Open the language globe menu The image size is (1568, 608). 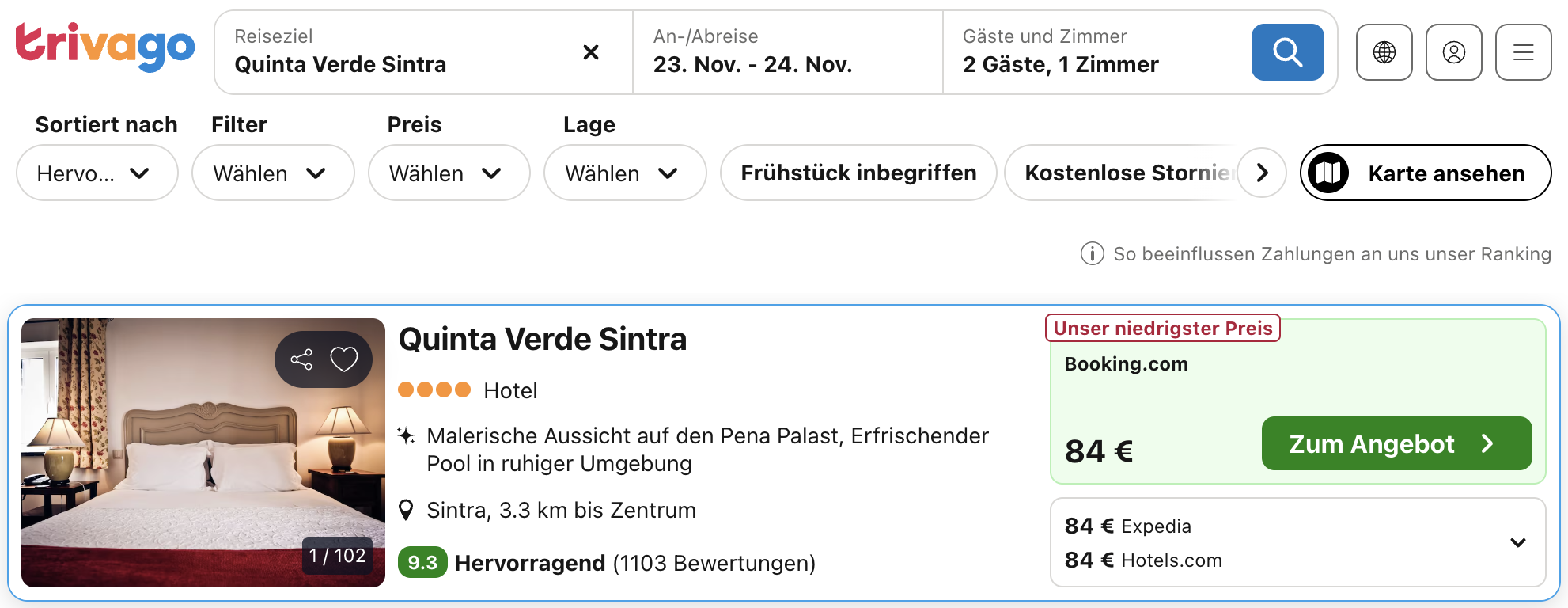(x=1384, y=52)
